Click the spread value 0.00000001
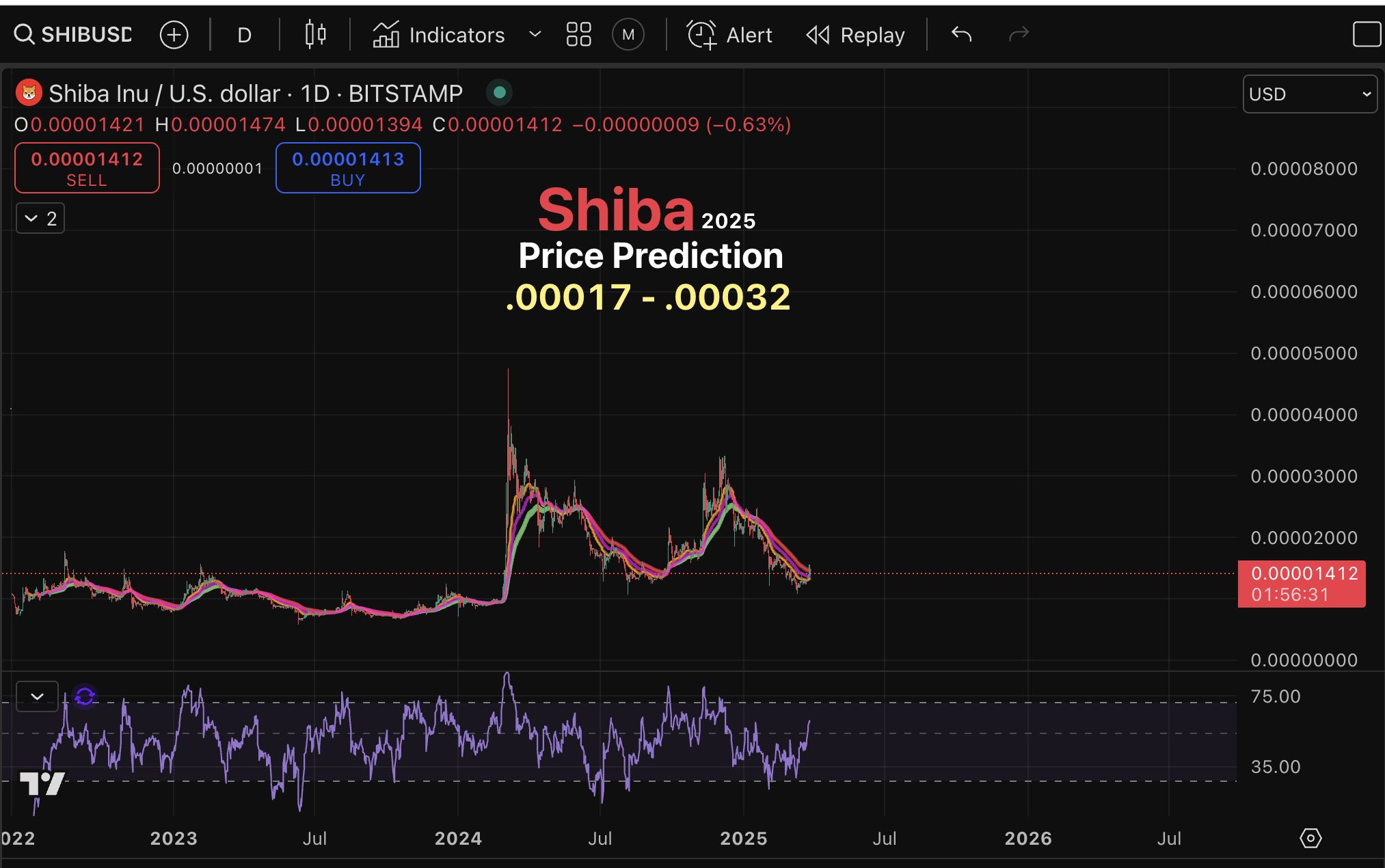This screenshot has width=1385, height=868. (217, 168)
